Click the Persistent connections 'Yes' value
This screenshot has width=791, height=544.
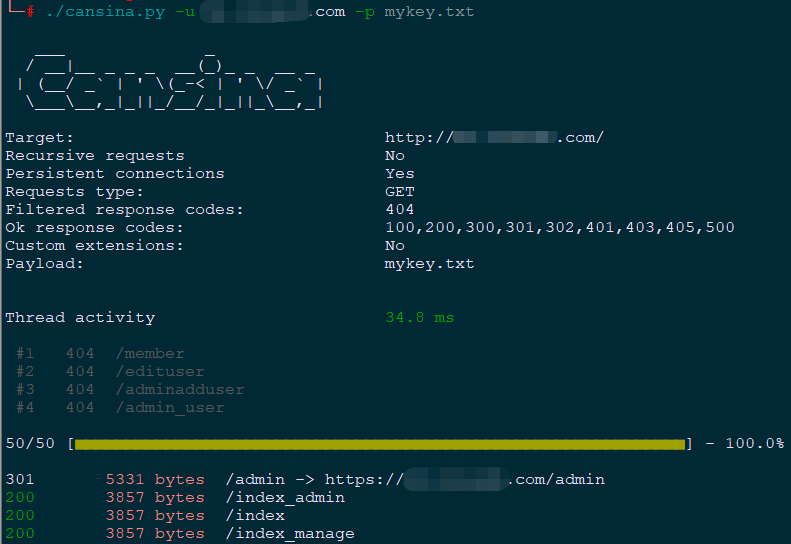(399, 173)
